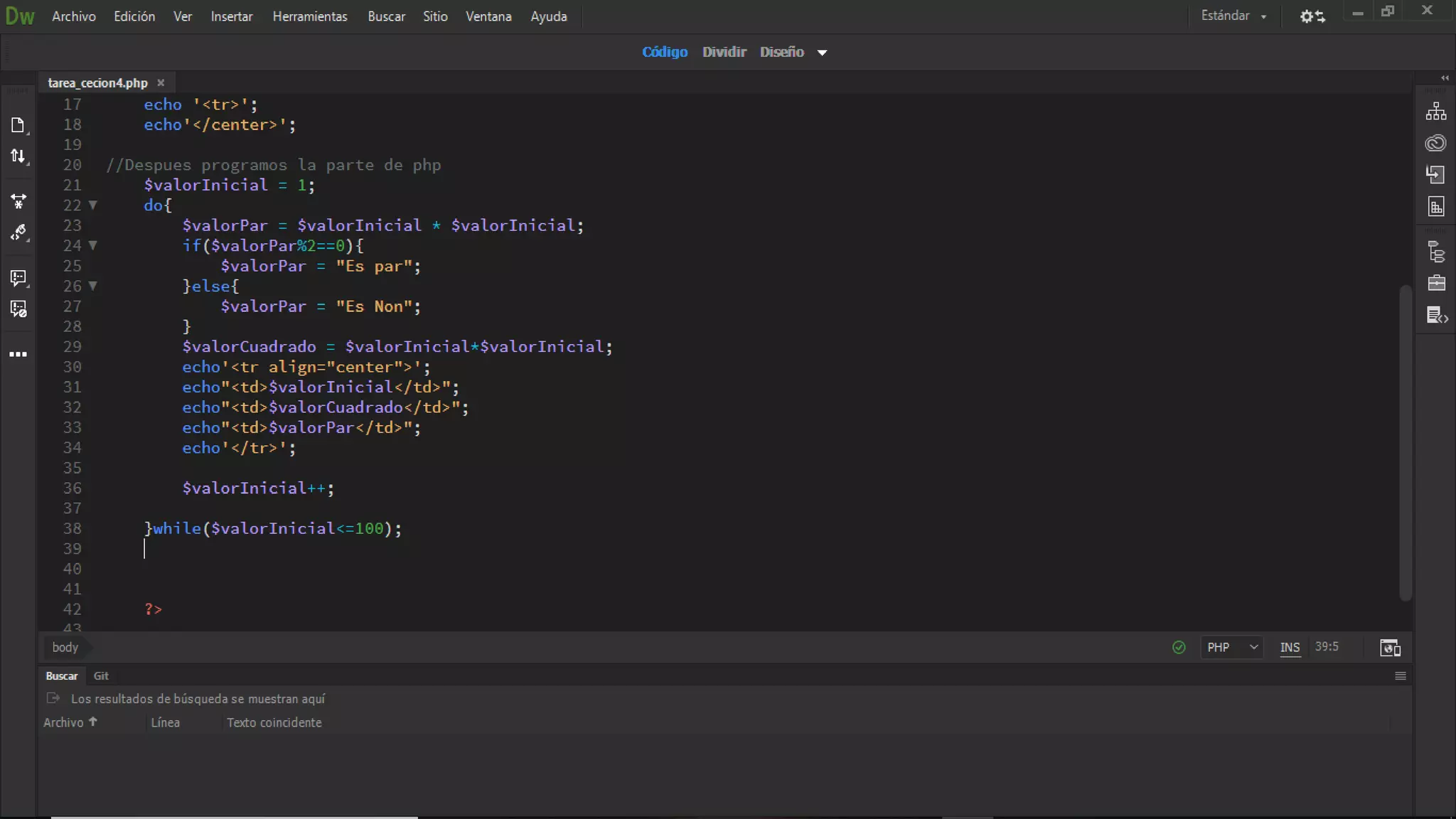The image size is (1456, 819).
Task: Switch to the Git tab
Action: coord(101,676)
